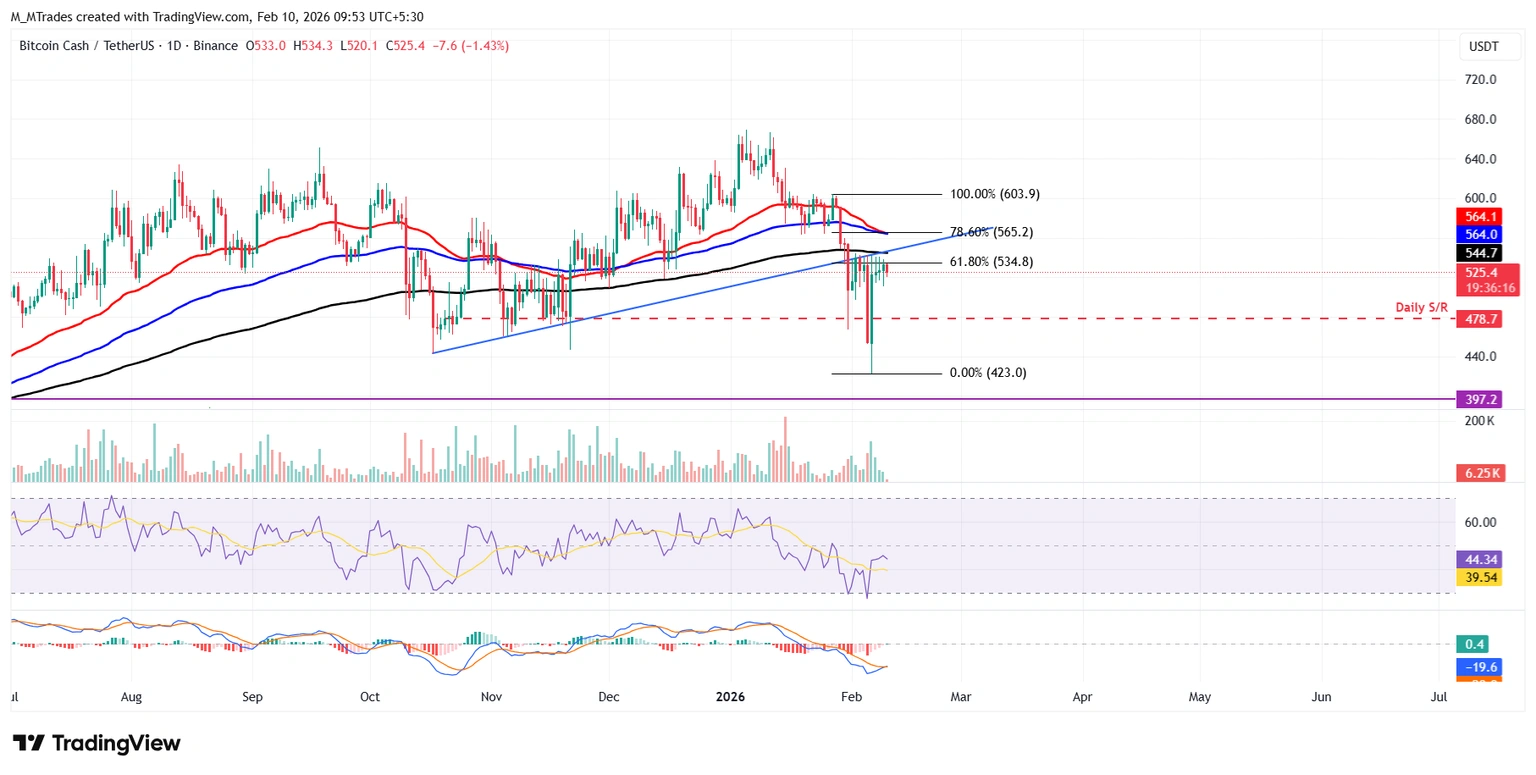Screen dimensions: 1536x775
Task: Select the 525.4 current price tag with countdown
Action: click(x=1488, y=280)
